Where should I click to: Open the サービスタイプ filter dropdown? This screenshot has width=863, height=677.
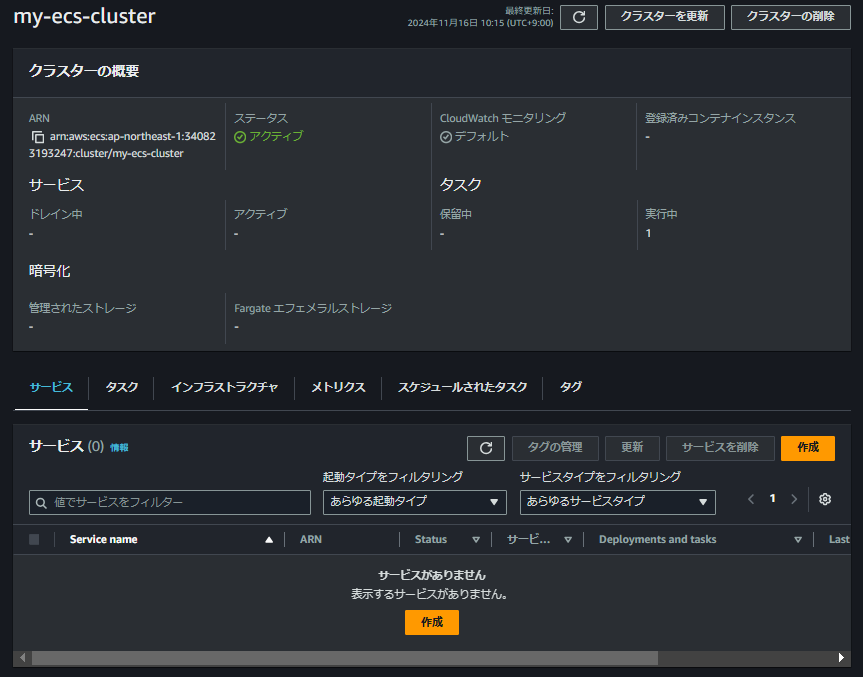618,503
